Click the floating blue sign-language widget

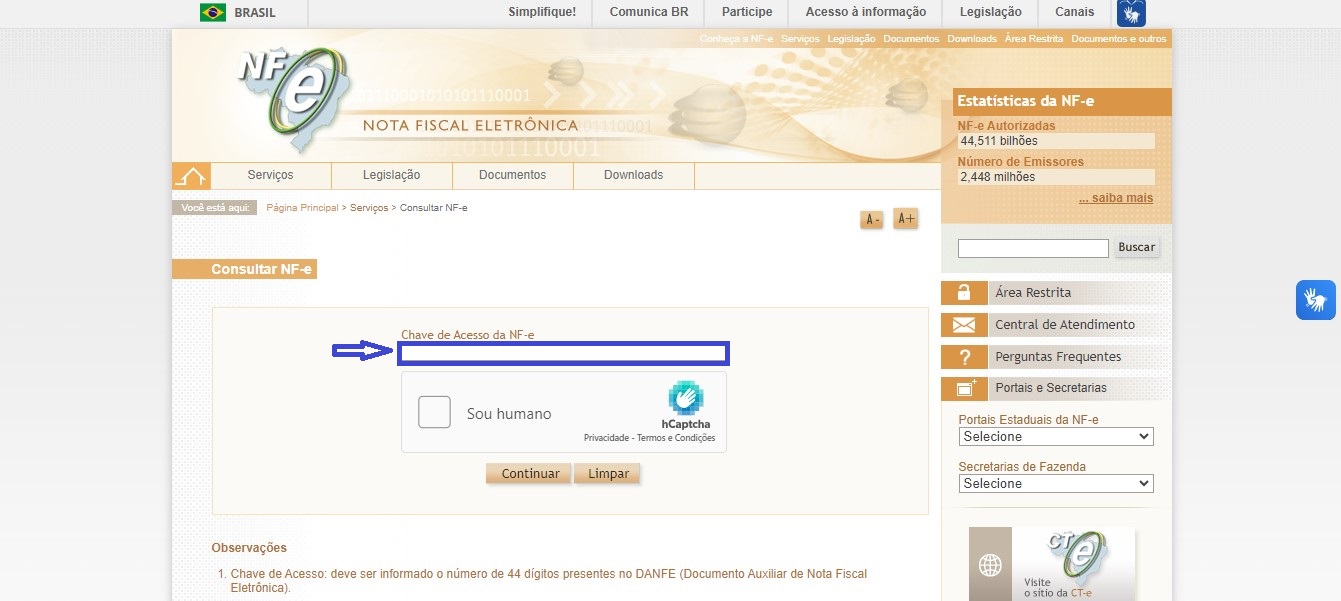click(x=1316, y=300)
